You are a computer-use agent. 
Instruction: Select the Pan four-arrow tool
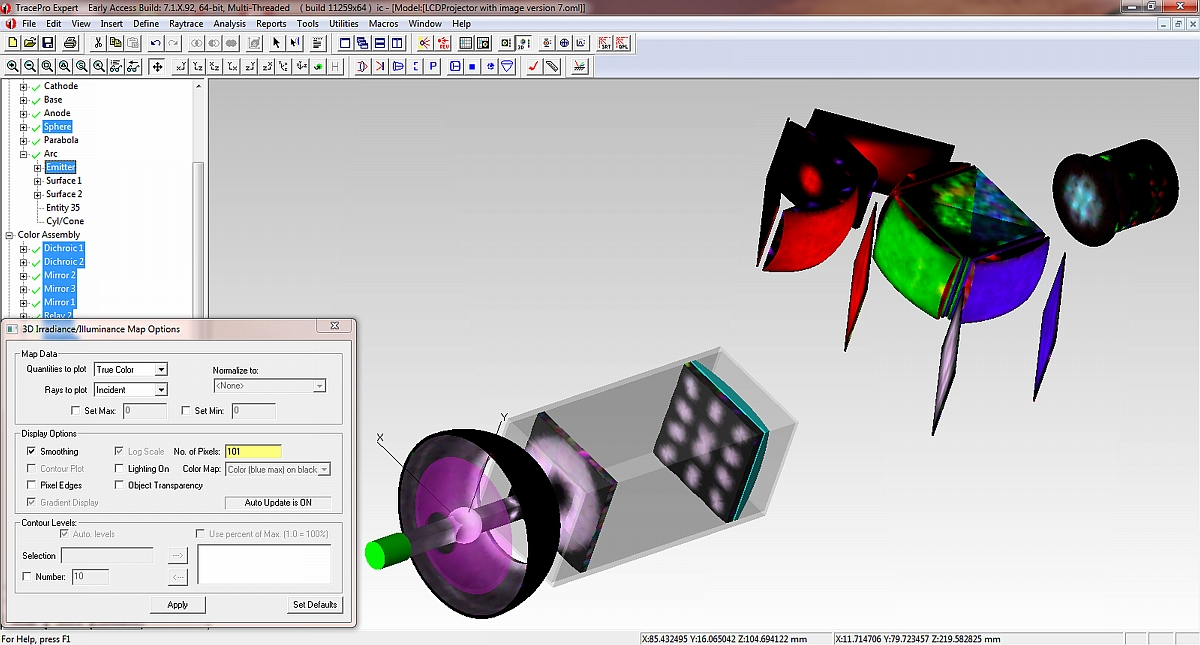tap(157, 67)
